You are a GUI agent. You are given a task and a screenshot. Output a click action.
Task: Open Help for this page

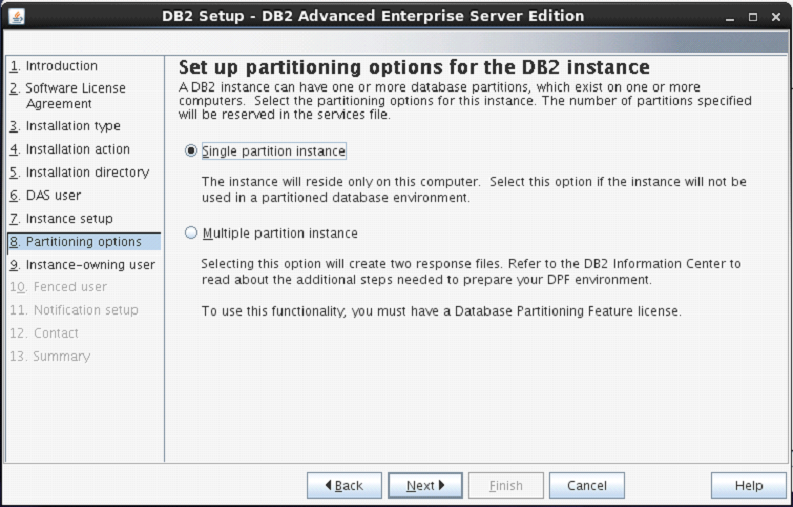[x=749, y=486]
